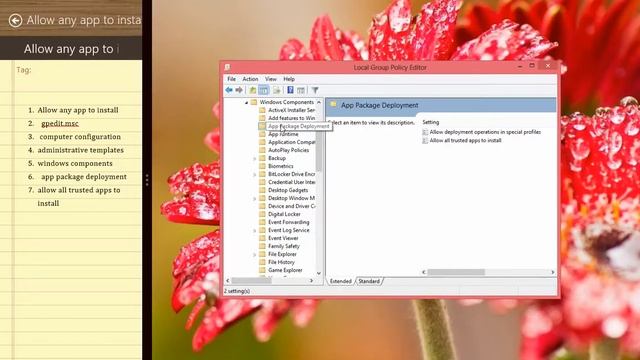This screenshot has height=360, width=640.
Task: Open the View menu
Action: (271, 79)
